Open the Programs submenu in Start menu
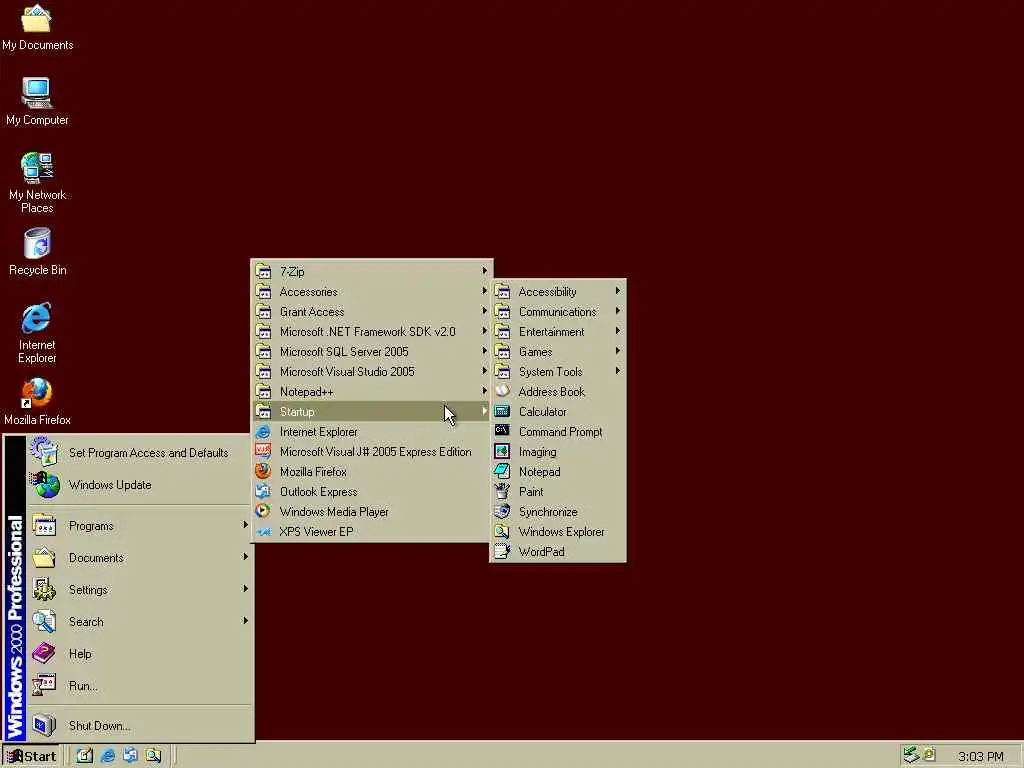This screenshot has width=1024, height=768. pyautogui.click(x=139, y=526)
